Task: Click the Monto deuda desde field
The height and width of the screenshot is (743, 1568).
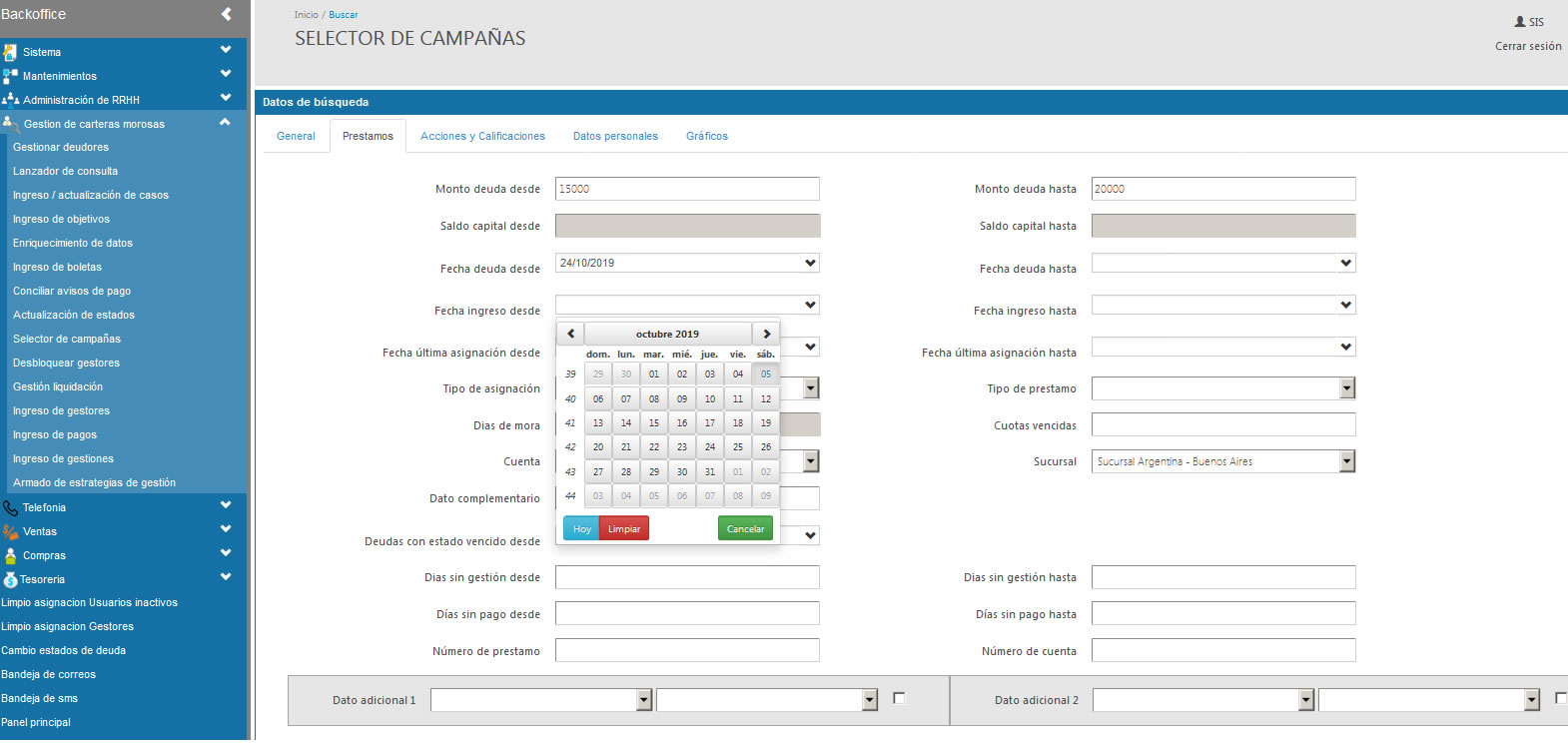Action: pyautogui.click(x=687, y=189)
